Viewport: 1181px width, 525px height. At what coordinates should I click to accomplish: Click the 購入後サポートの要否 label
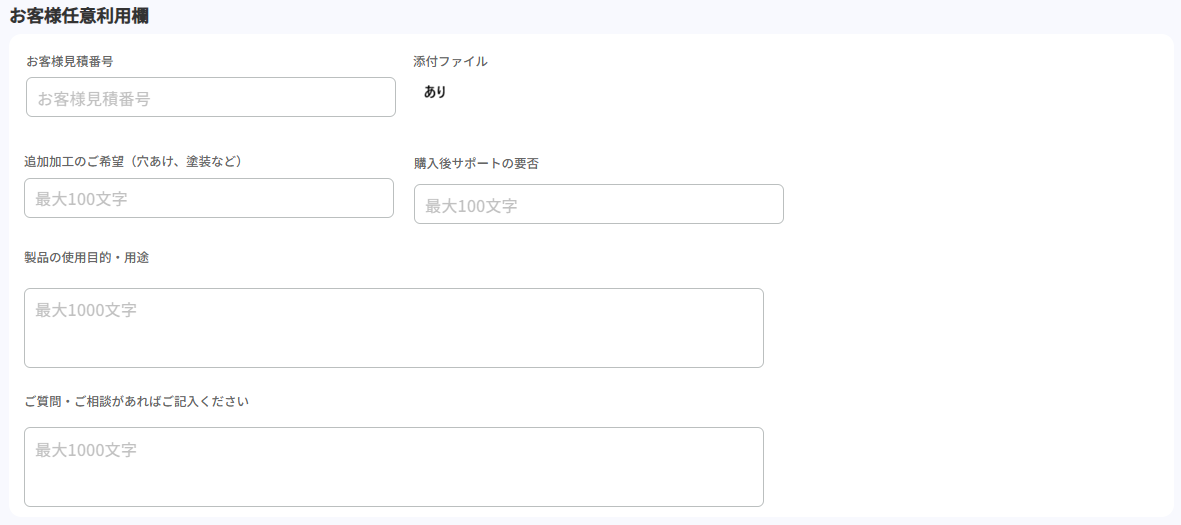476,163
